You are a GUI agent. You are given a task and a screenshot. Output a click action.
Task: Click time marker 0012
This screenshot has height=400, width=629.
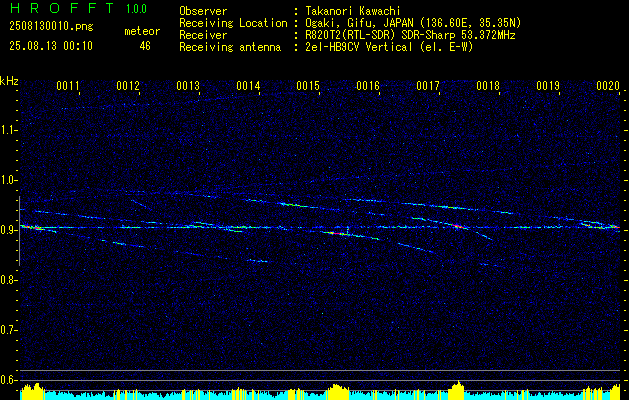click(x=128, y=86)
